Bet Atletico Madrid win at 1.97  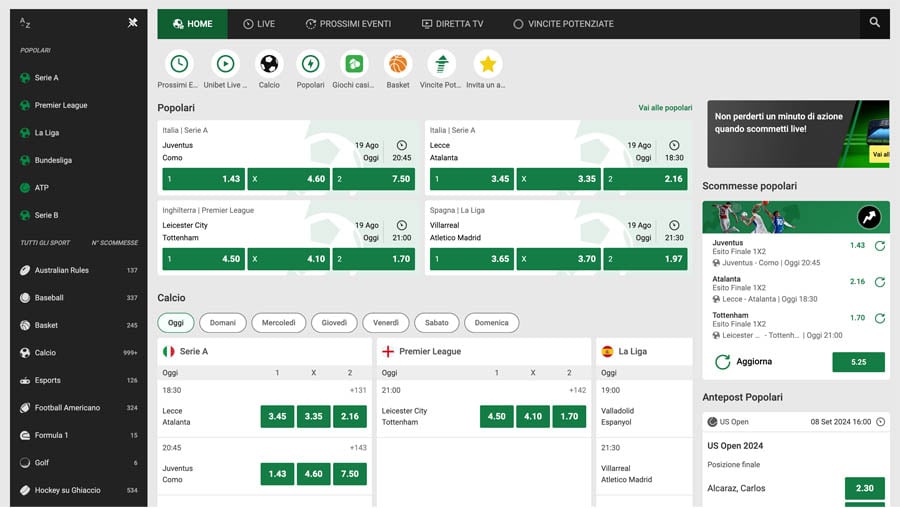tap(646, 259)
